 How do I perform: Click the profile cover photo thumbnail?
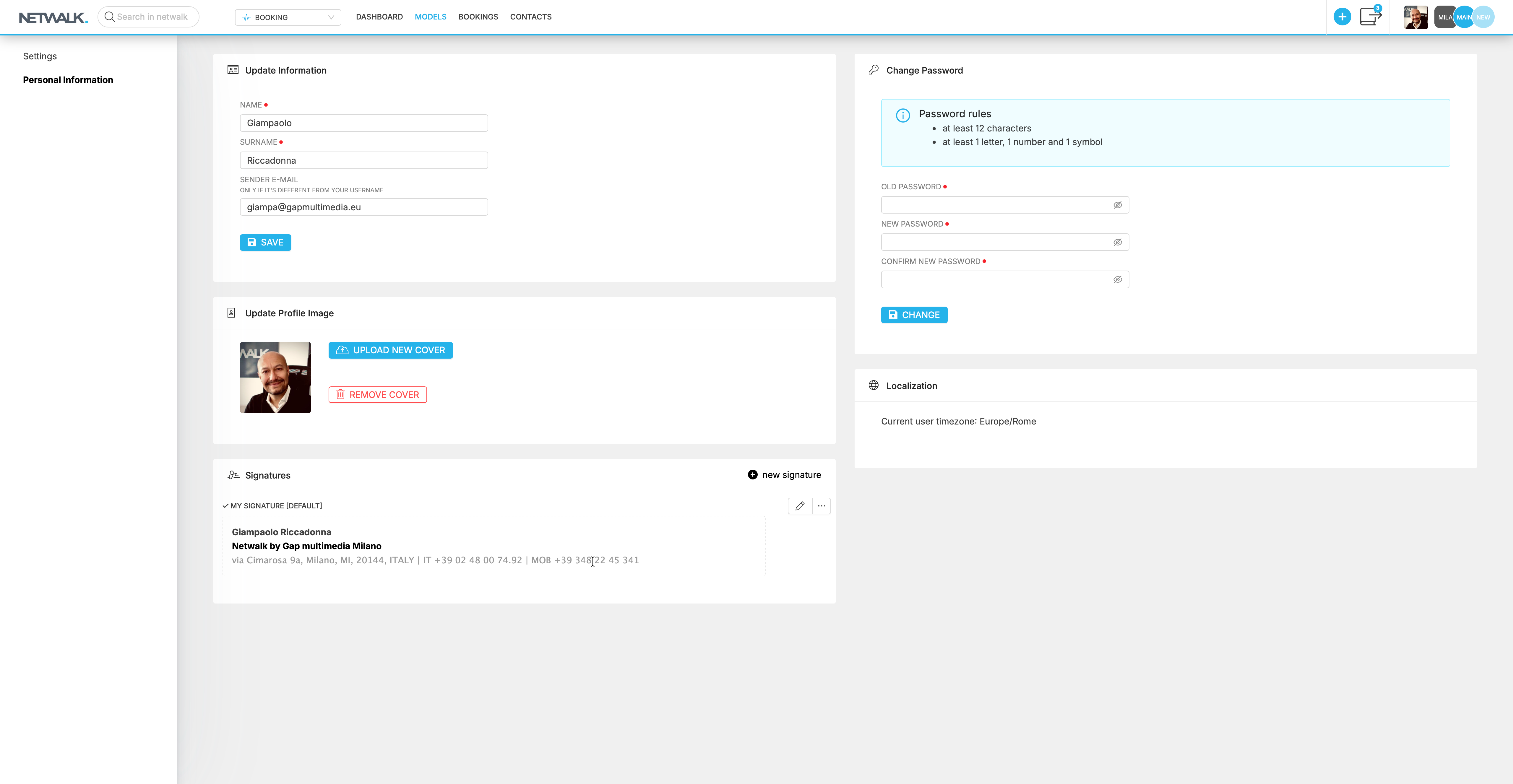(275, 378)
